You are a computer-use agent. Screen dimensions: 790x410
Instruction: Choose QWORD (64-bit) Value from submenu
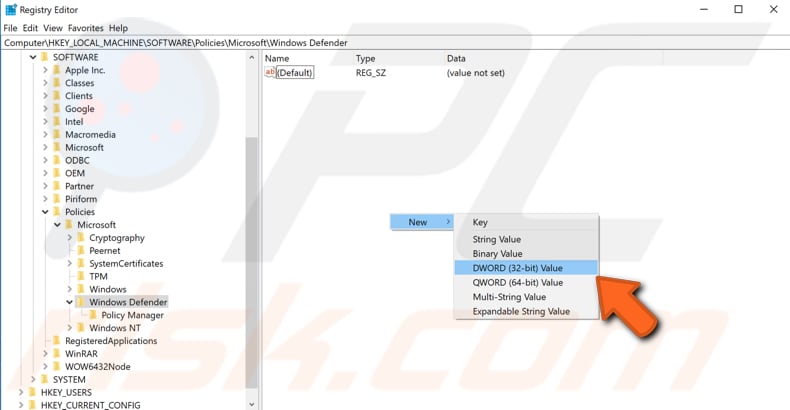(526, 283)
